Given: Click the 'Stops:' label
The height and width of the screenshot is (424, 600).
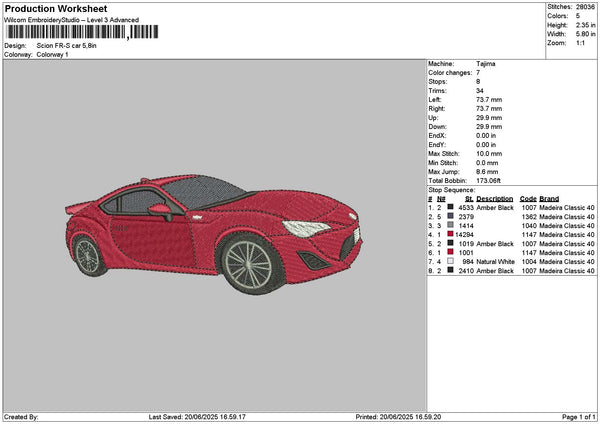Looking at the screenshot, I should [x=437, y=82].
